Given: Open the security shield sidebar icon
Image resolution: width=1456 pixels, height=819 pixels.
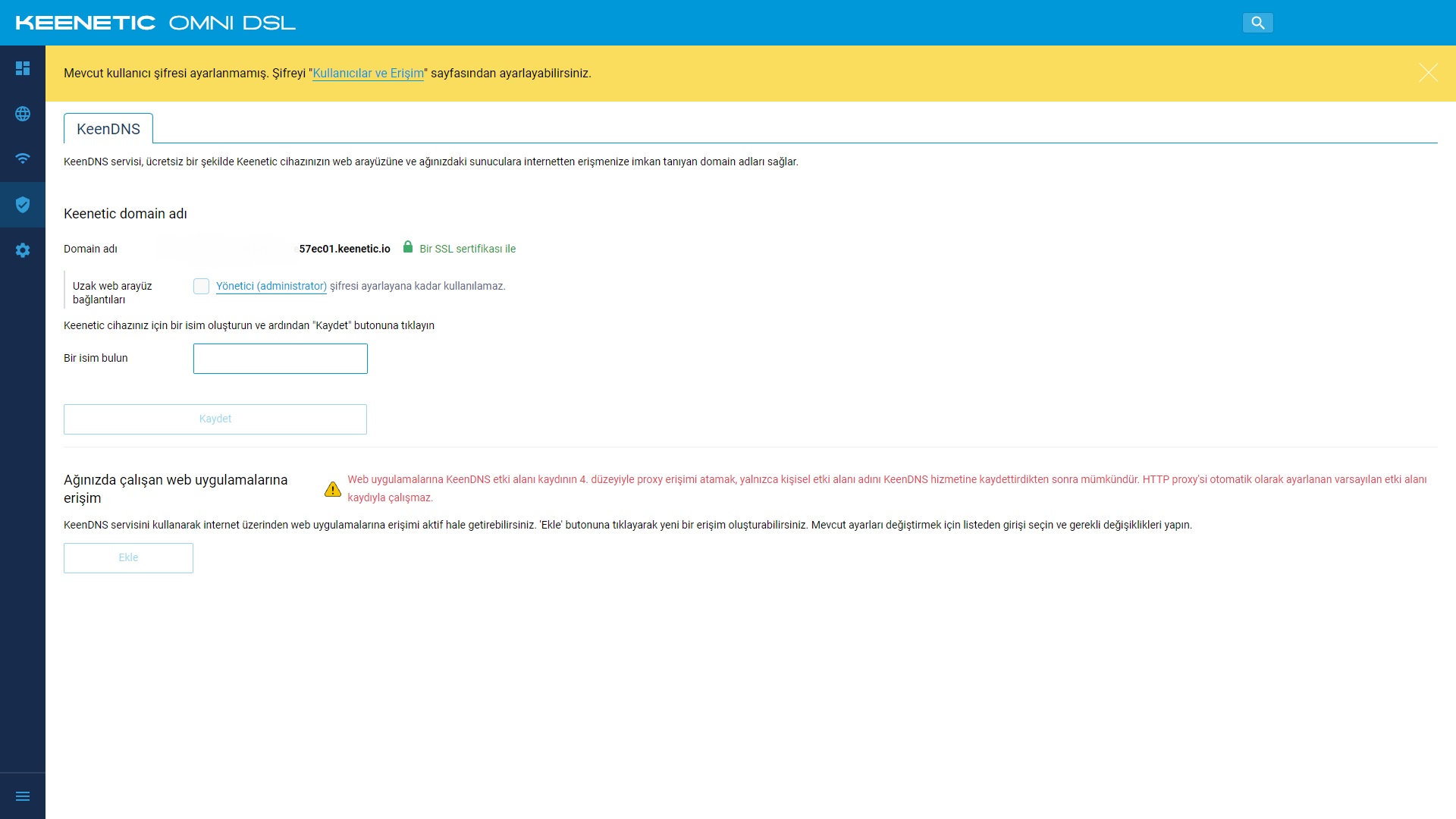Looking at the screenshot, I should click(23, 205).
